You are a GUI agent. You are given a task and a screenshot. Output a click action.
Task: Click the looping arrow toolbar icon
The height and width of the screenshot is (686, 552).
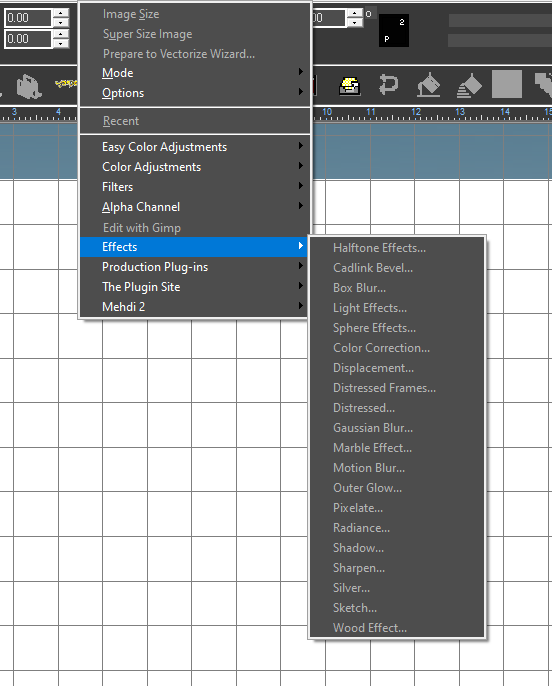pyautogui.click(x=388, y=84)
